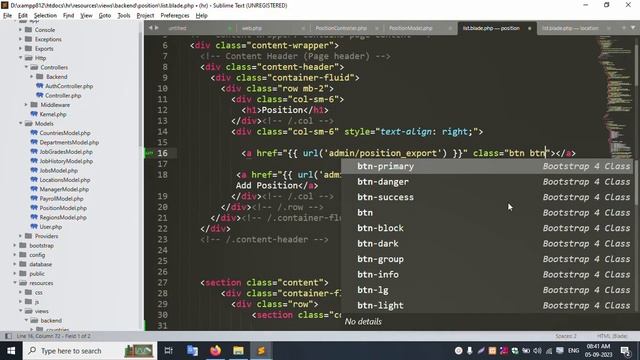
Task: Collapse the Models folder
Action: click(20, 123)
